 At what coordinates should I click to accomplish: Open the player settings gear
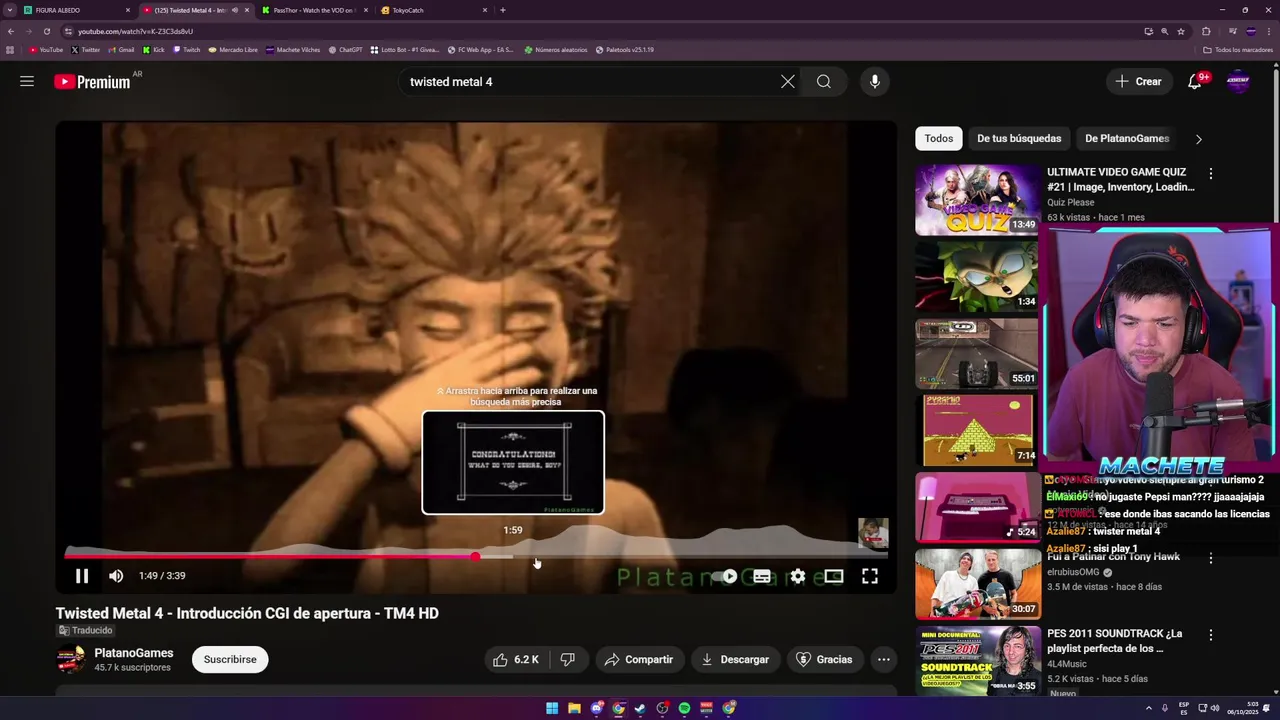pos(798,576)
